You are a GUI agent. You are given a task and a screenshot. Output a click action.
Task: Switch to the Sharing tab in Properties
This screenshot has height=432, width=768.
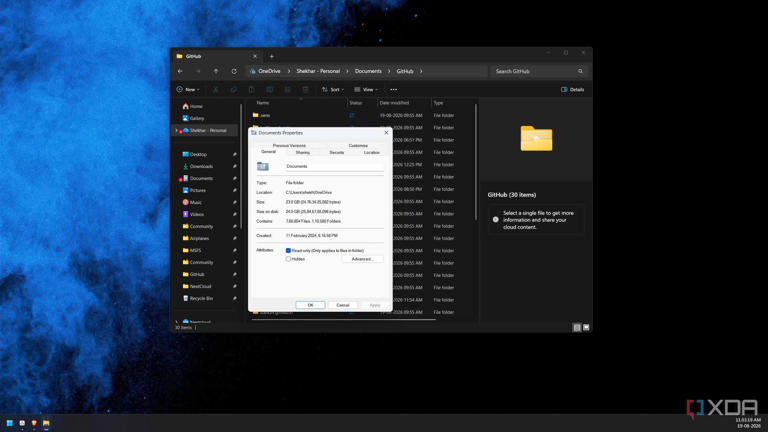coord(303,152)
